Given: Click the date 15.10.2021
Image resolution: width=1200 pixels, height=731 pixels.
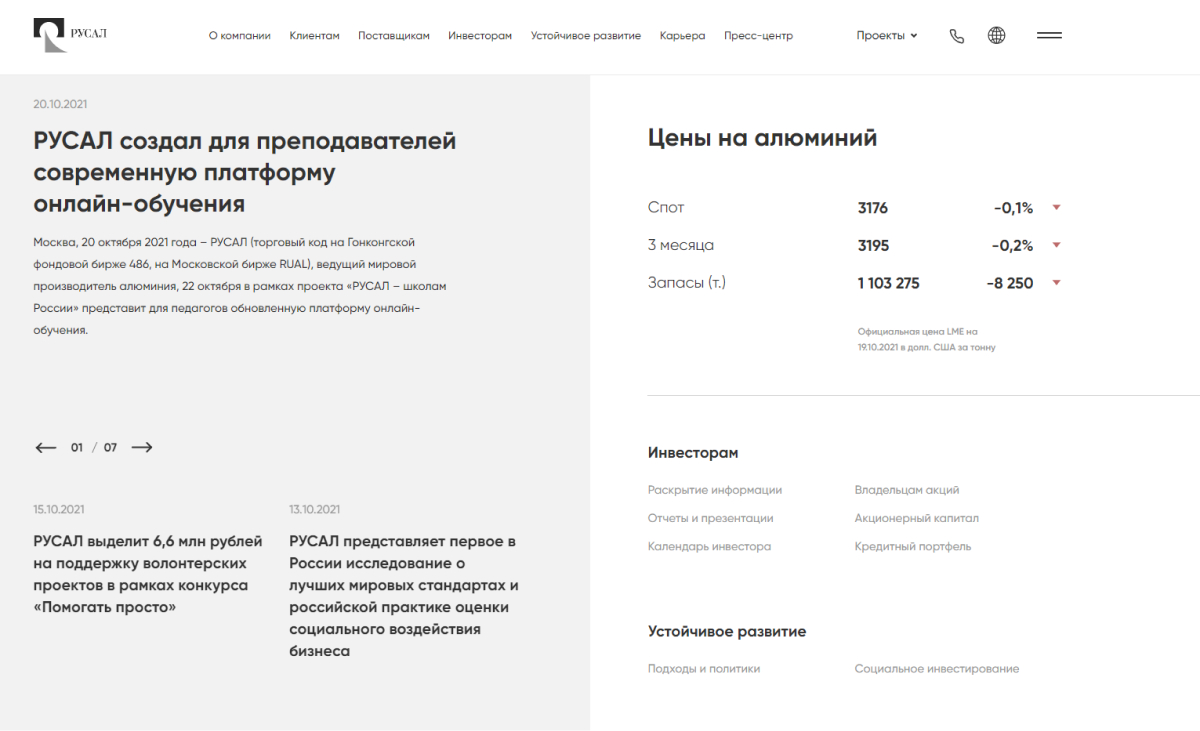Looking at the screenshot, I should [x=59, y=509].
